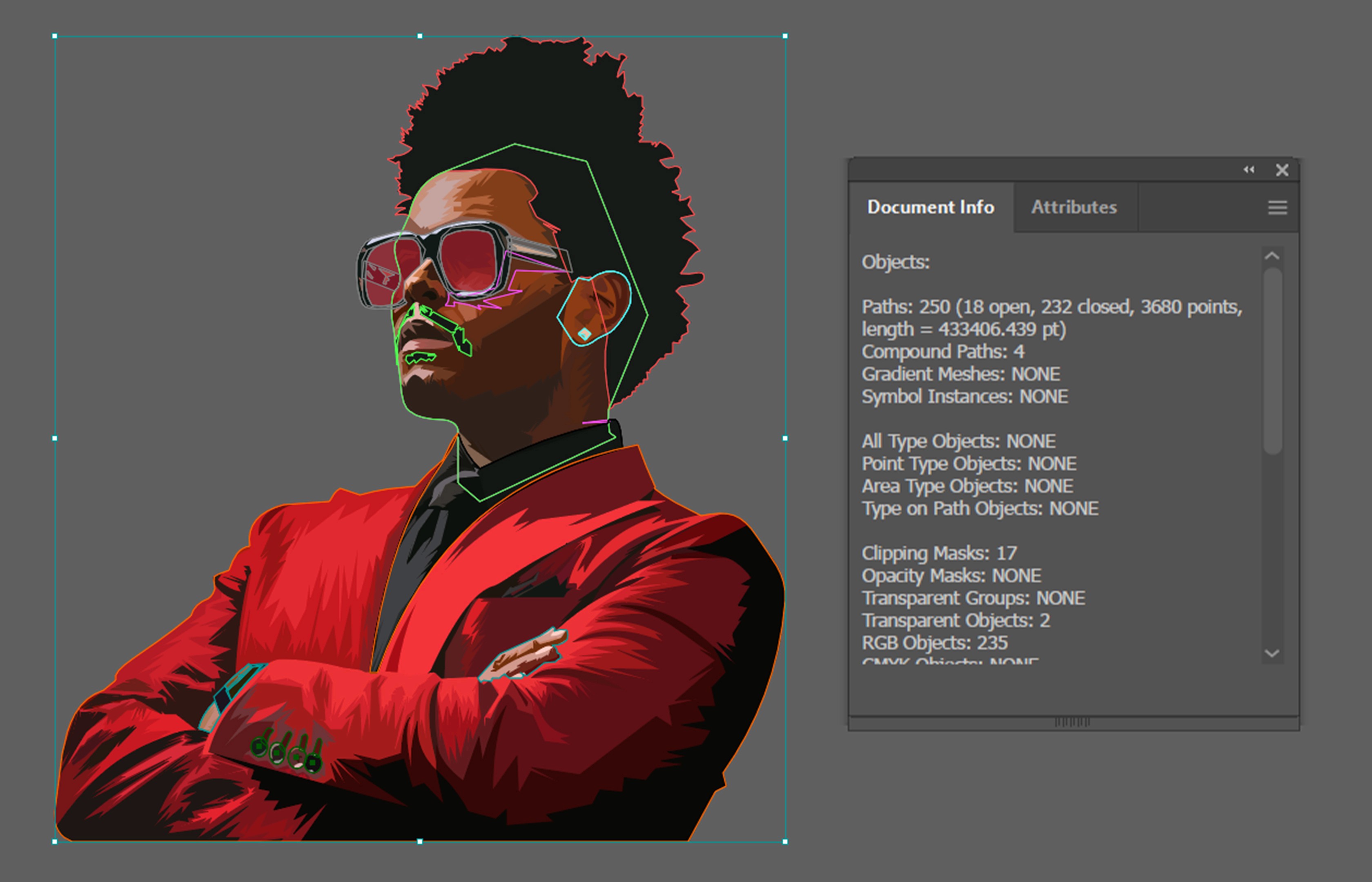Viewport: 1372px width, 882px height.
Task: Click the bottom-right bounding box handle
Action: tap(785, 841)
